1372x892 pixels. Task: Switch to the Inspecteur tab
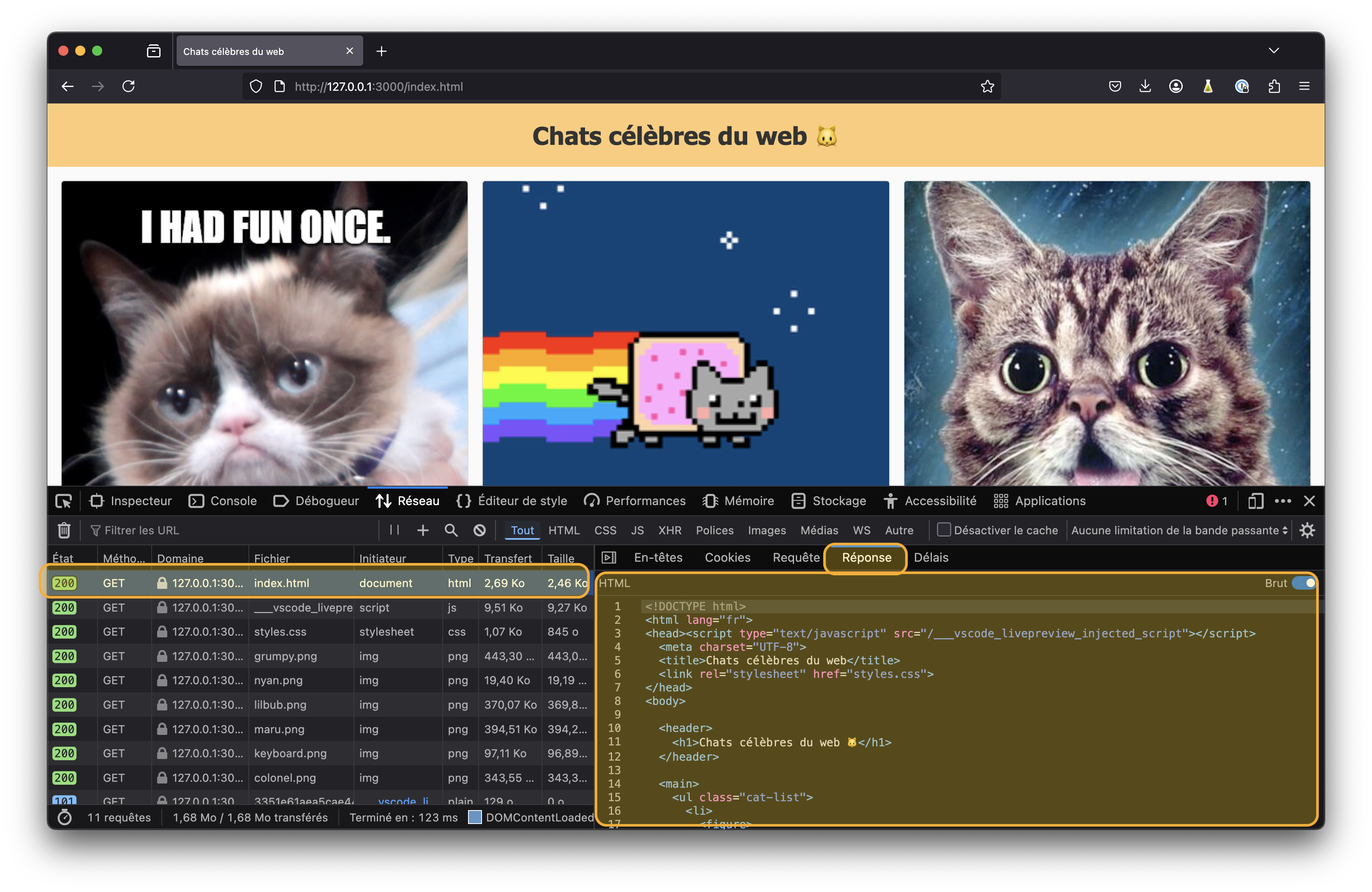tap(131, 501)
